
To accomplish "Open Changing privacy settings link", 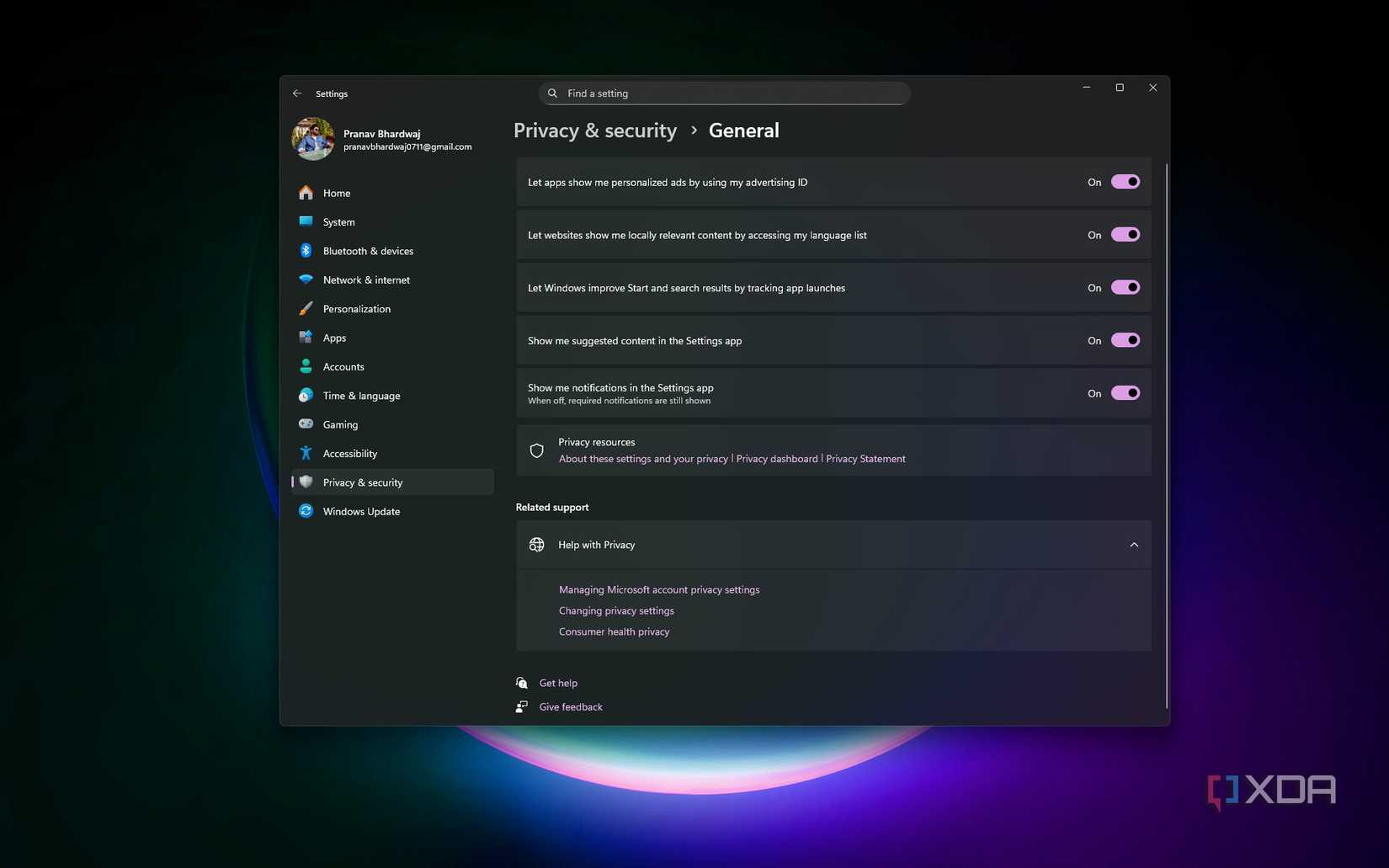I will click(616, 610).
